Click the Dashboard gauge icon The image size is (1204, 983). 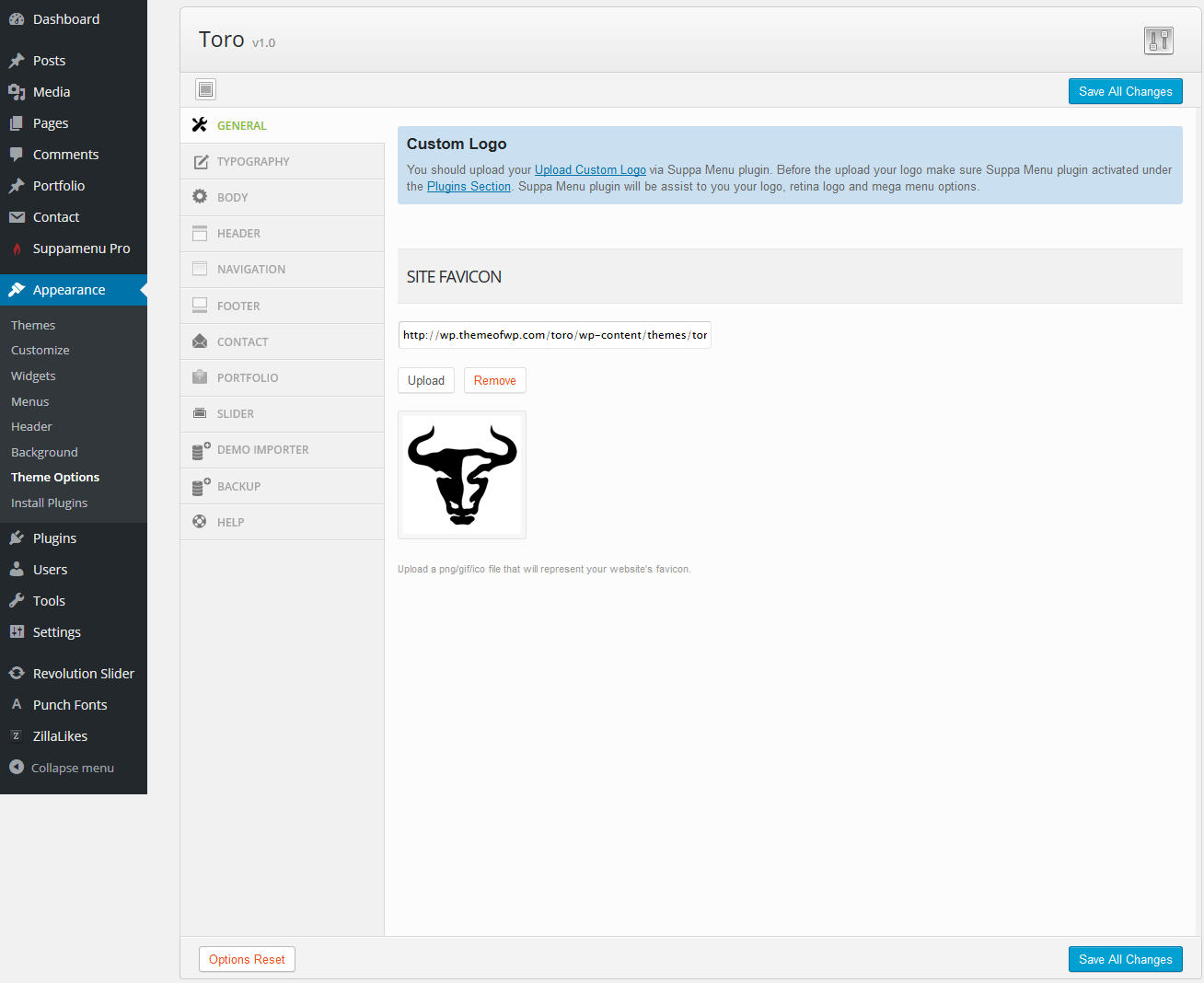[x=17, y=19]
